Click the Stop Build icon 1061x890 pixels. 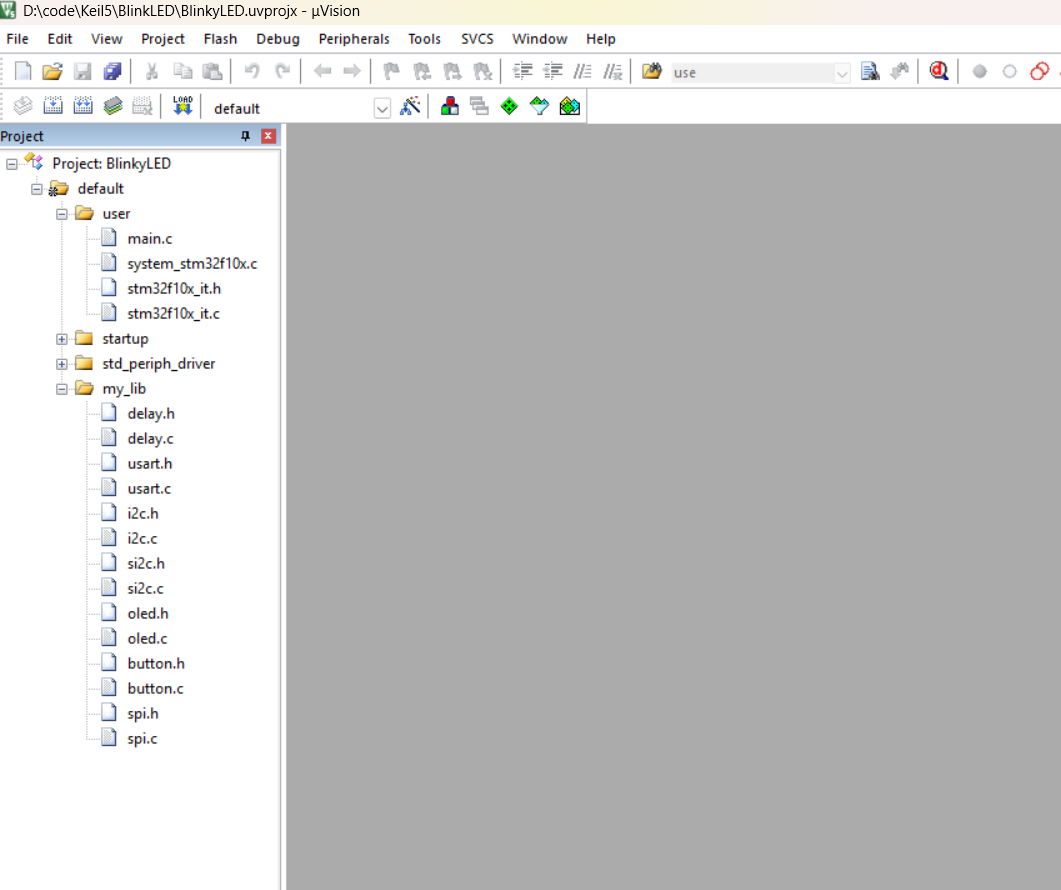(x=142, y=106)
